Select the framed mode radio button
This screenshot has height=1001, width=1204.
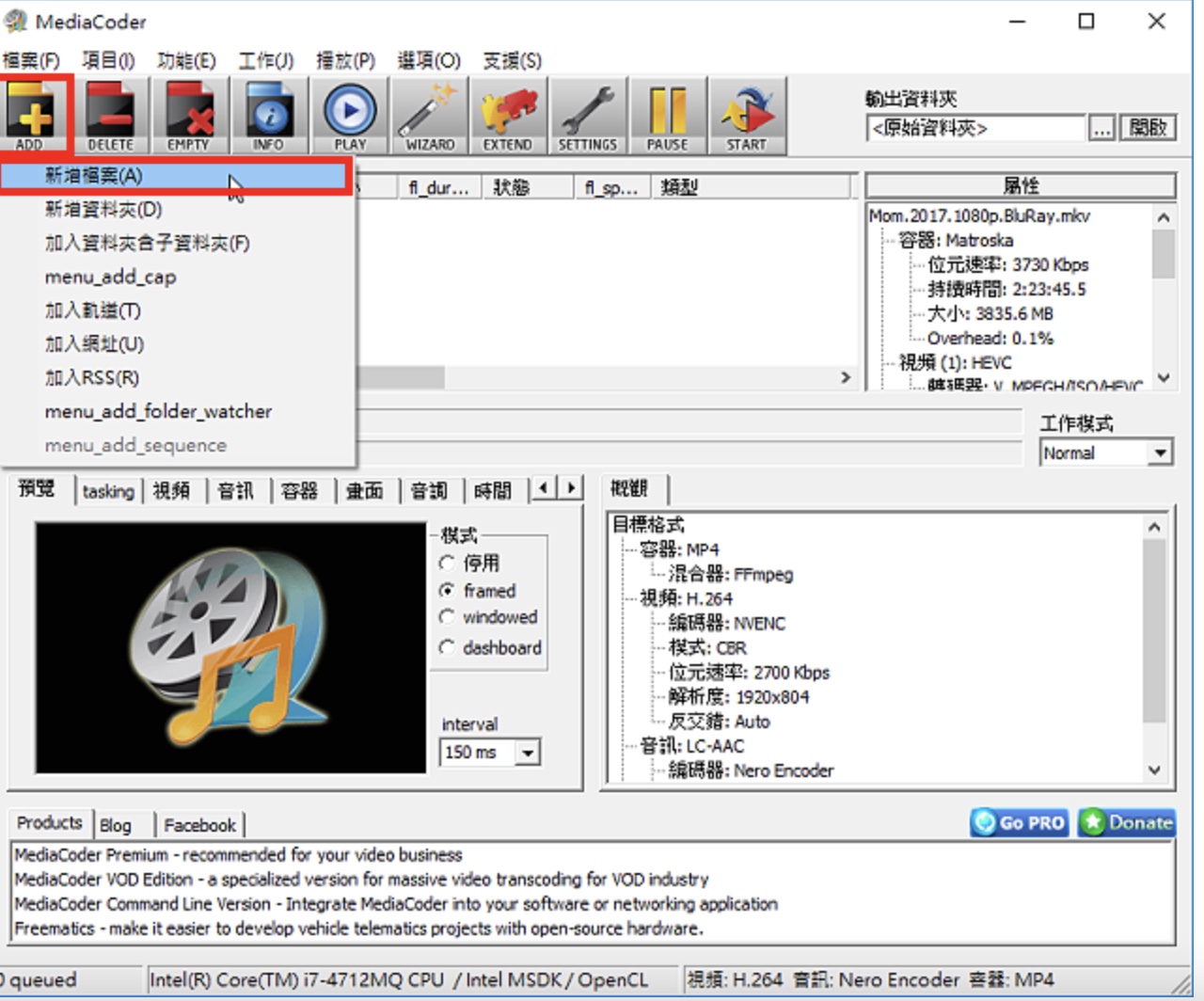point(447,591)
